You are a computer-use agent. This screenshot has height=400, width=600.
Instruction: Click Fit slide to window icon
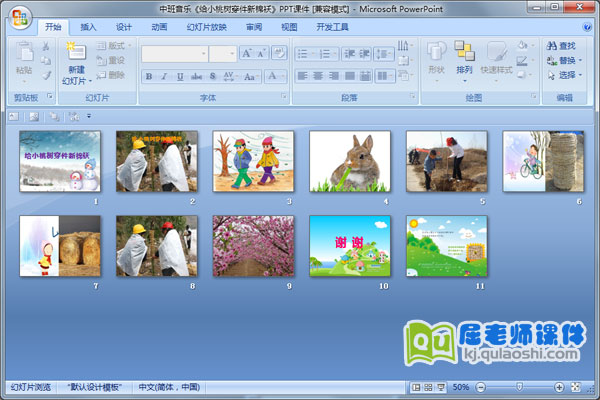point(576,387)
